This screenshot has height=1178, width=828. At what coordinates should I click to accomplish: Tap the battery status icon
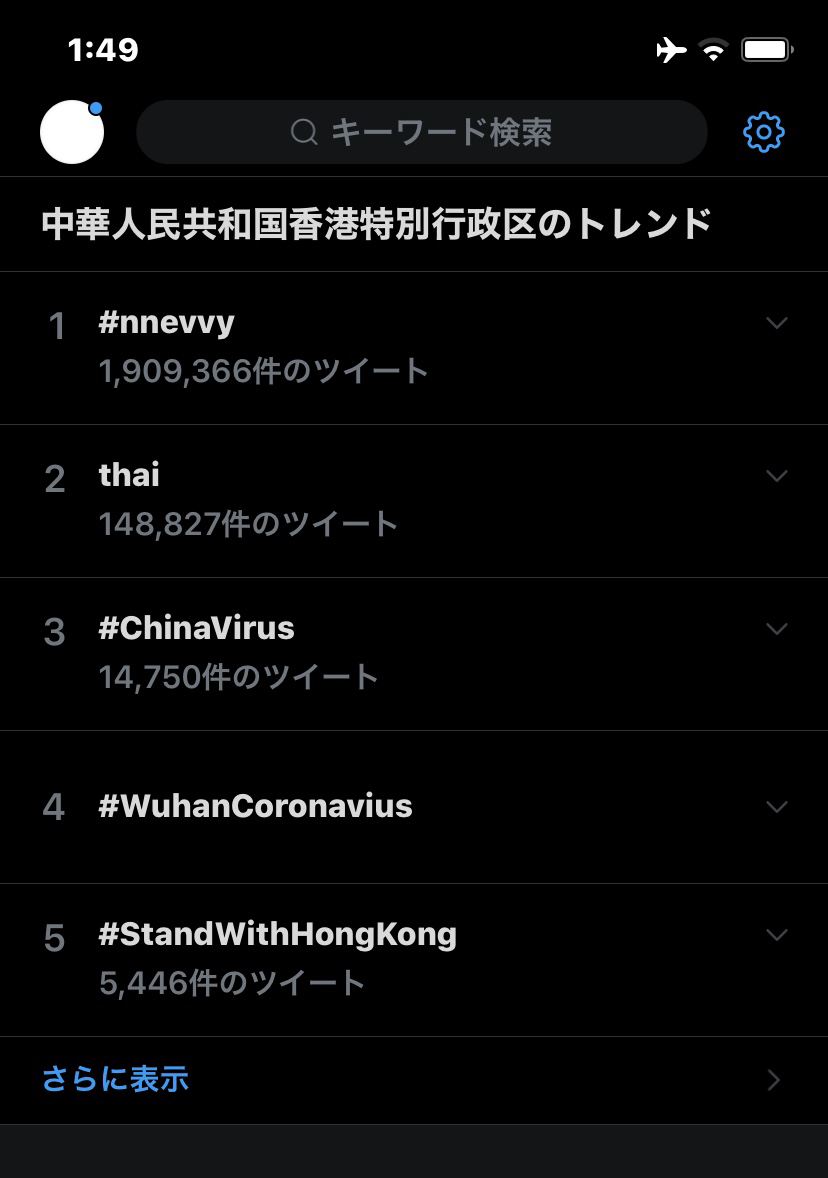[x=767, y=50]
